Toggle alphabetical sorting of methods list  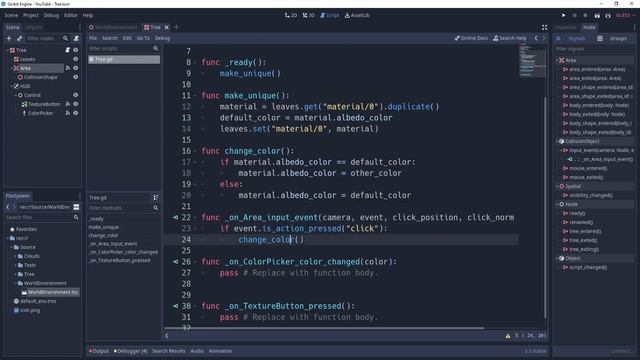[156, 198]
